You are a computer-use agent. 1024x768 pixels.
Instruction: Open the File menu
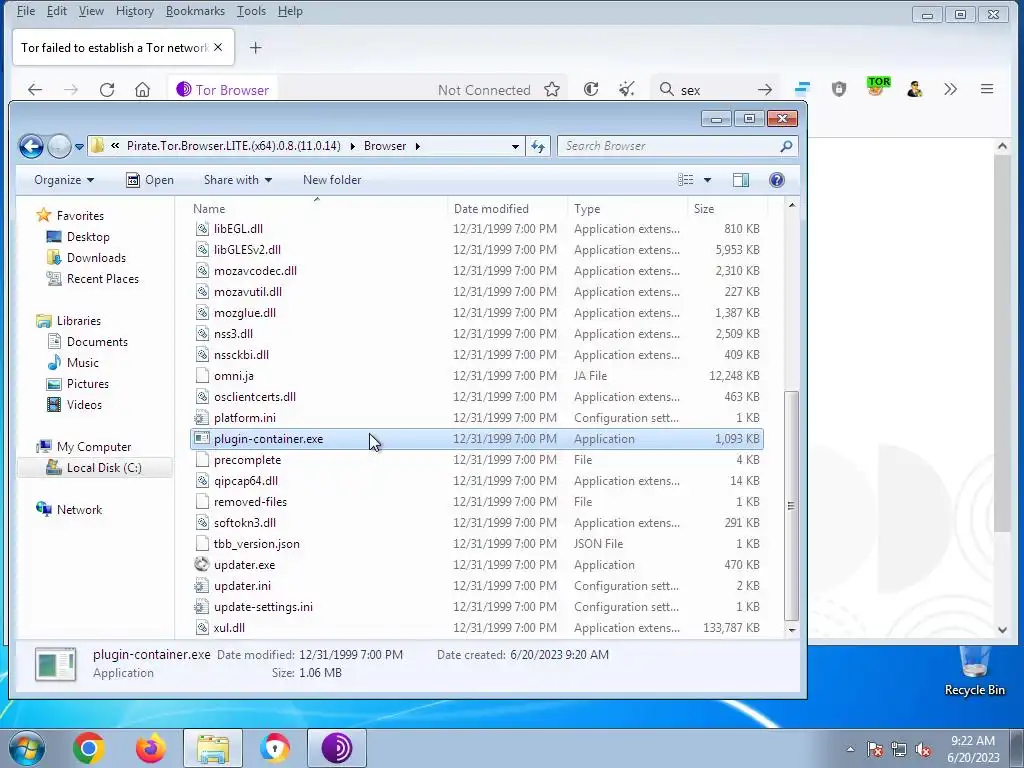25,11
